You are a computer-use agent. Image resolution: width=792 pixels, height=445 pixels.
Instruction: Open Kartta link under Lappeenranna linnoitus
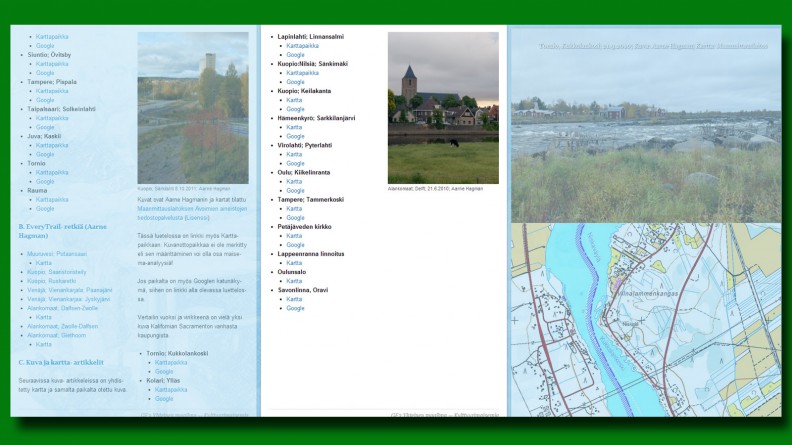(294, 262)
